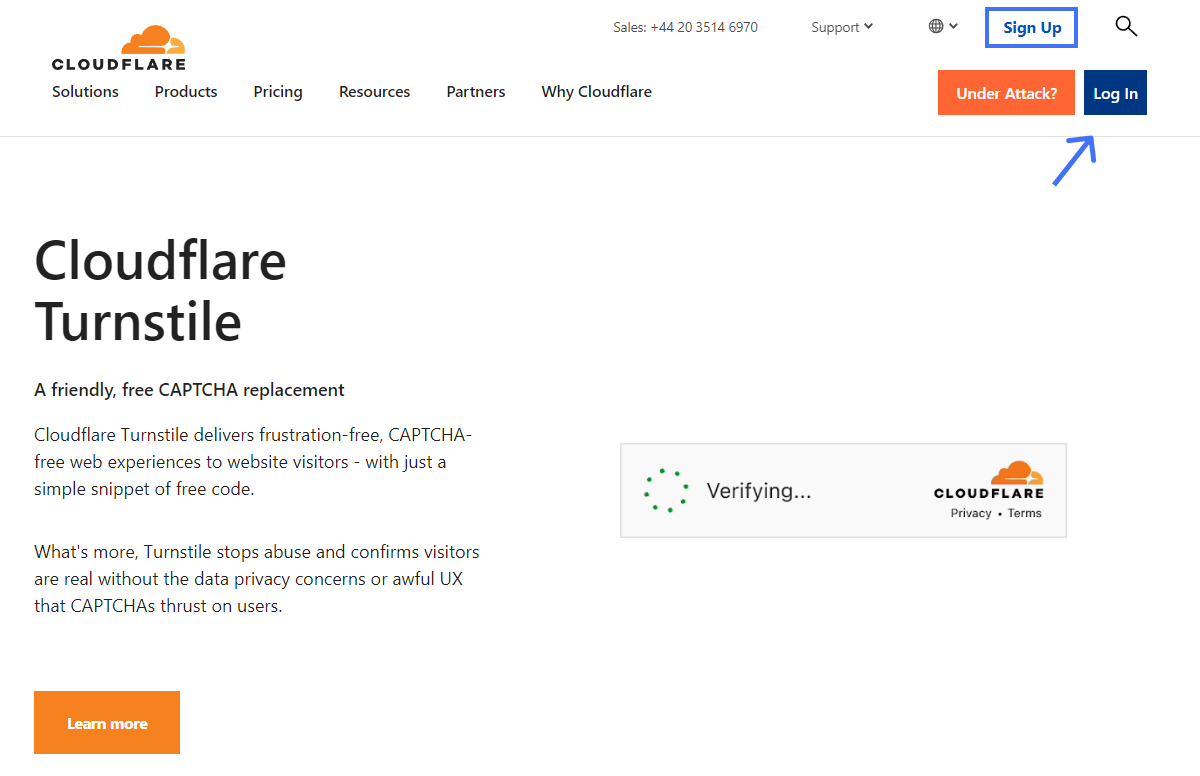The height and width of the screenshot is (776, 1200).
Task: Click the outlined Sign Up button
Action: click(1032, 28)
